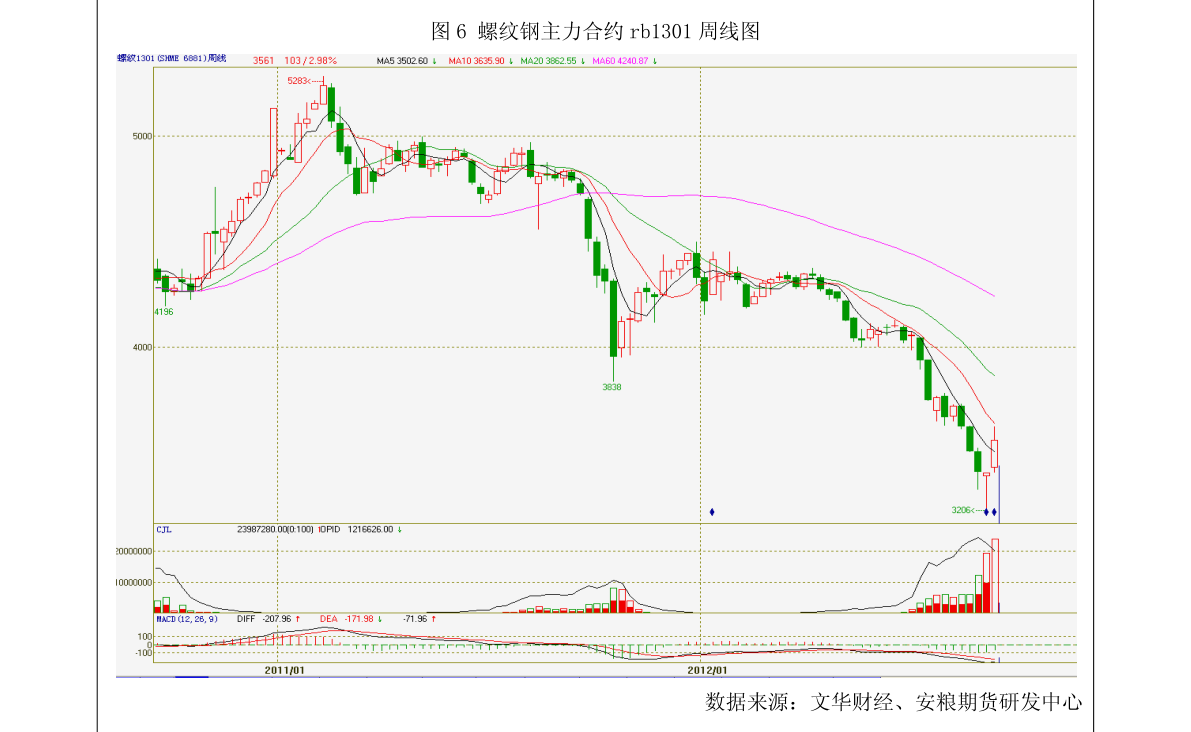The width and height of the screenshot is (1191, 732).
Task: Click the 2011/01 date axis label
Action: pyautogui.click(x=284, y=669)
